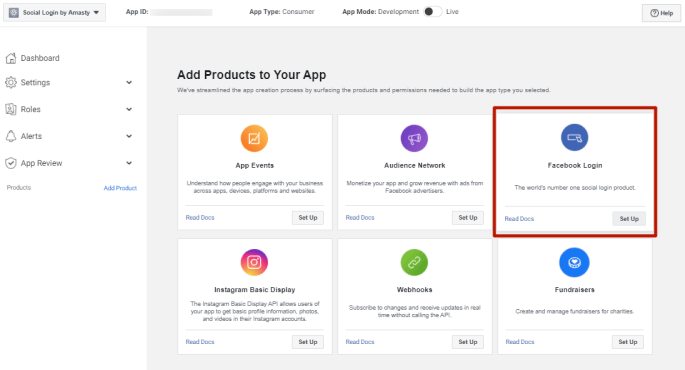Click Set Up for App Events
Screen dimensions: 685x370
[308, 218]
